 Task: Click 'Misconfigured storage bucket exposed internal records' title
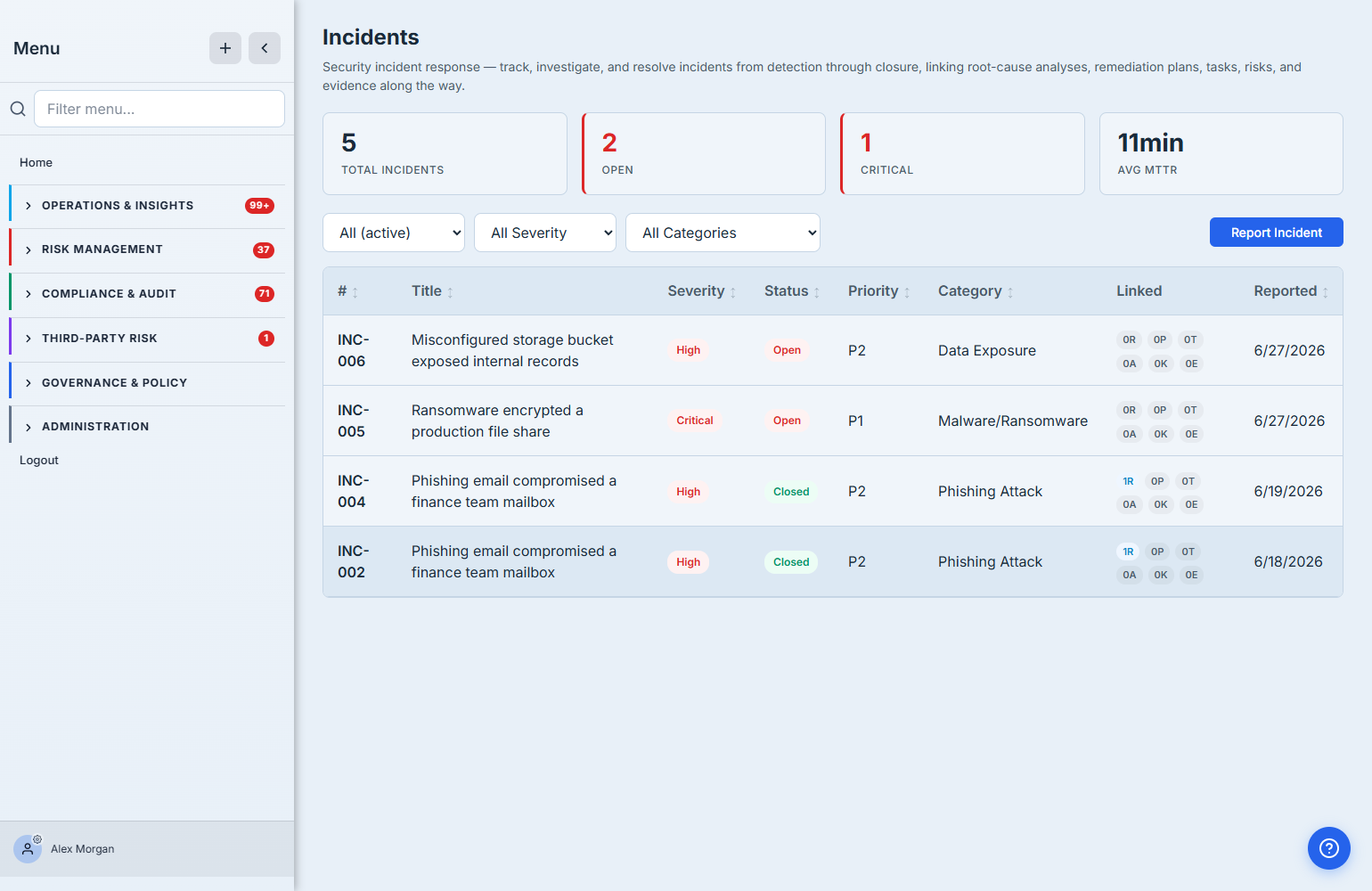point(512,350)
